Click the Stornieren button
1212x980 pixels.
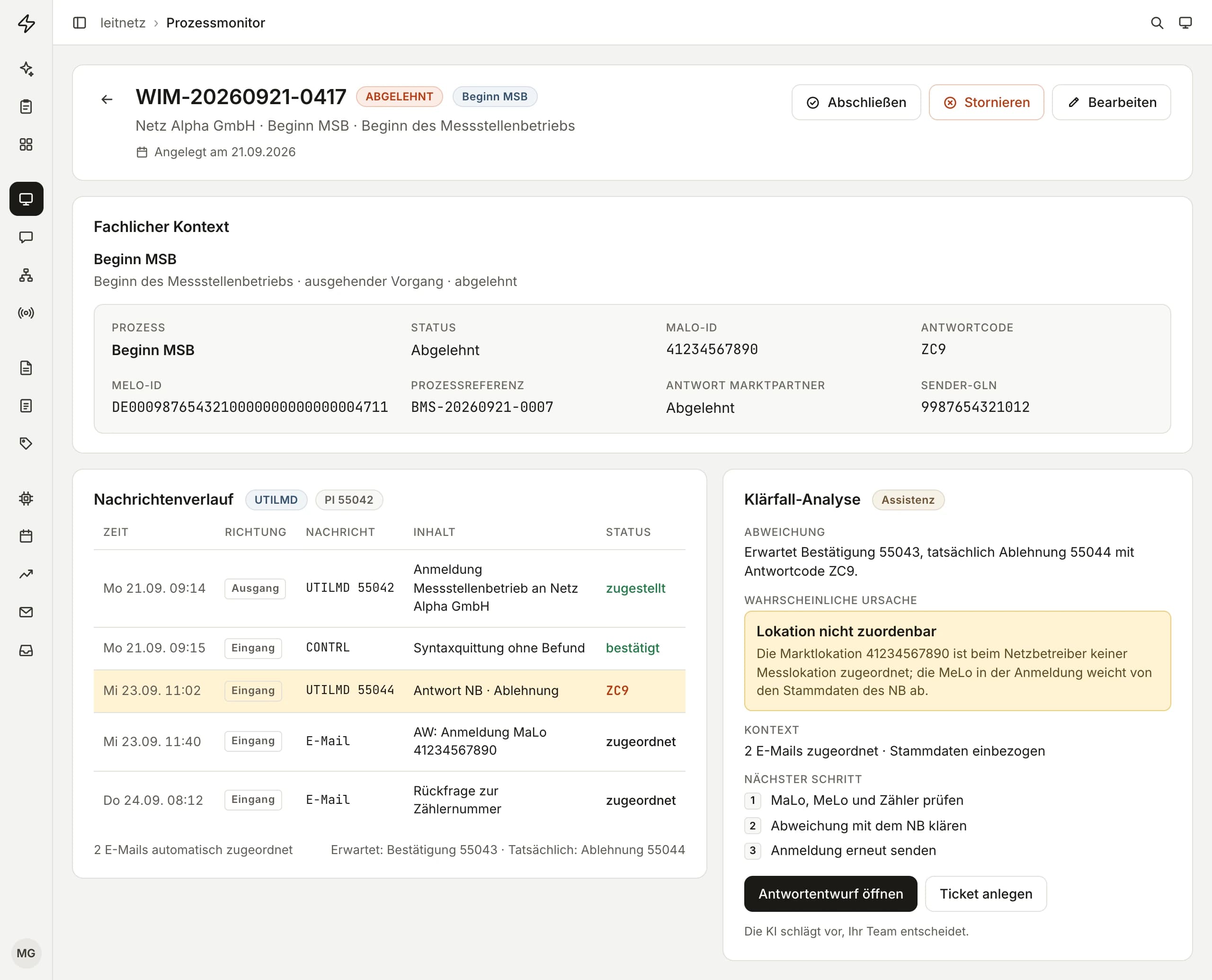986,102
